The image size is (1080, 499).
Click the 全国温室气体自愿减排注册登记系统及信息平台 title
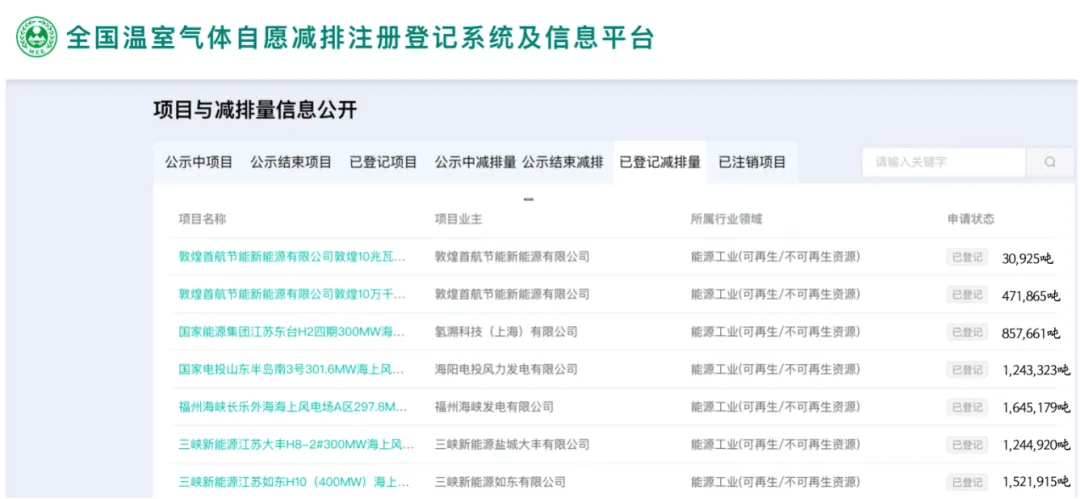point(360,38)
